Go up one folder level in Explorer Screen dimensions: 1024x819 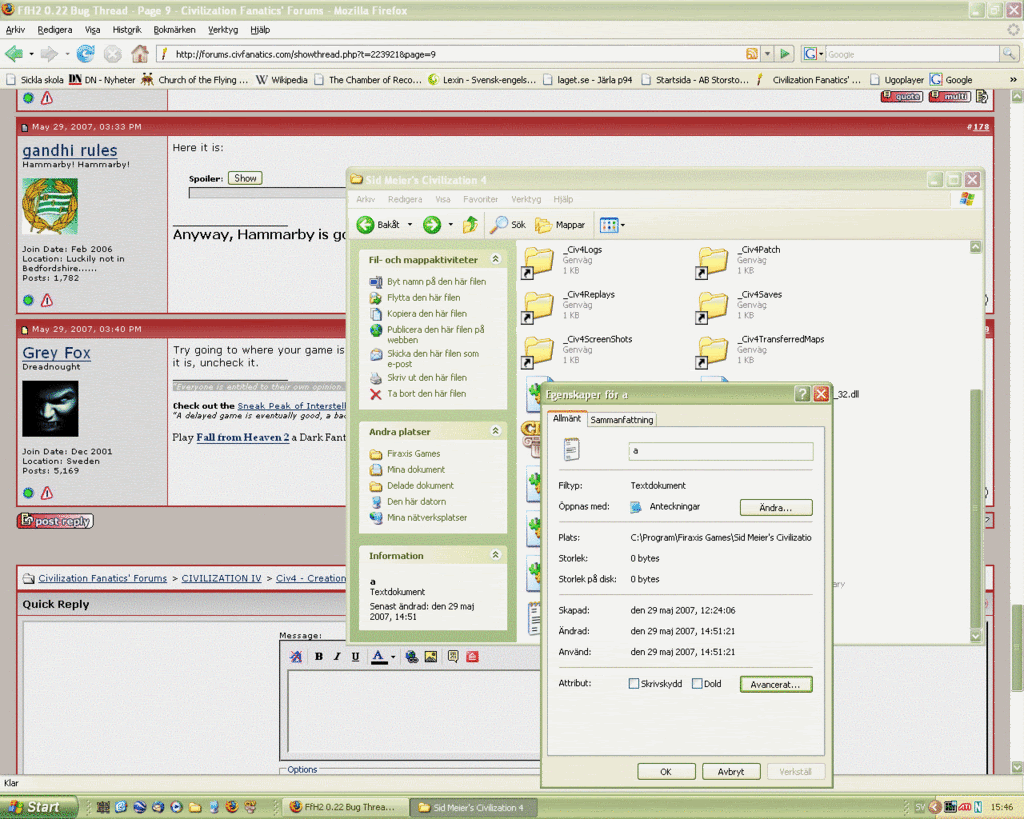[470, 225]
